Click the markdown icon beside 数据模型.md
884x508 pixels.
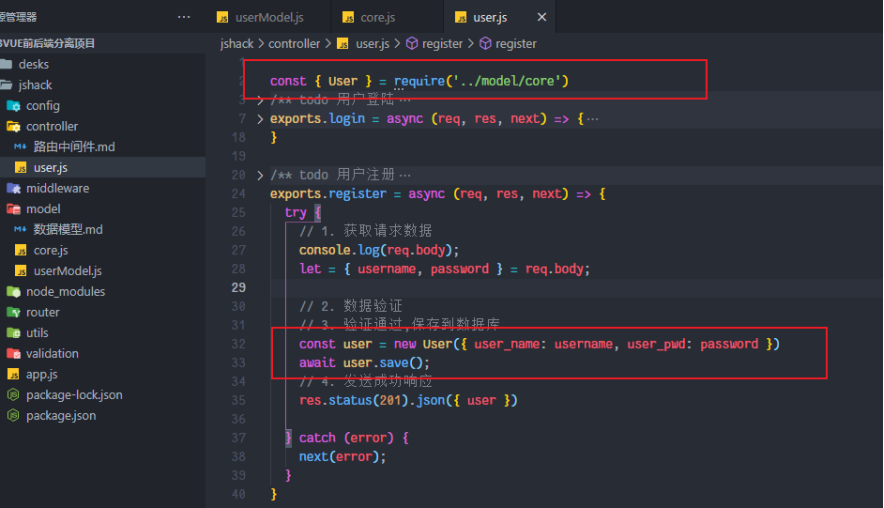(x=20, y=229)
